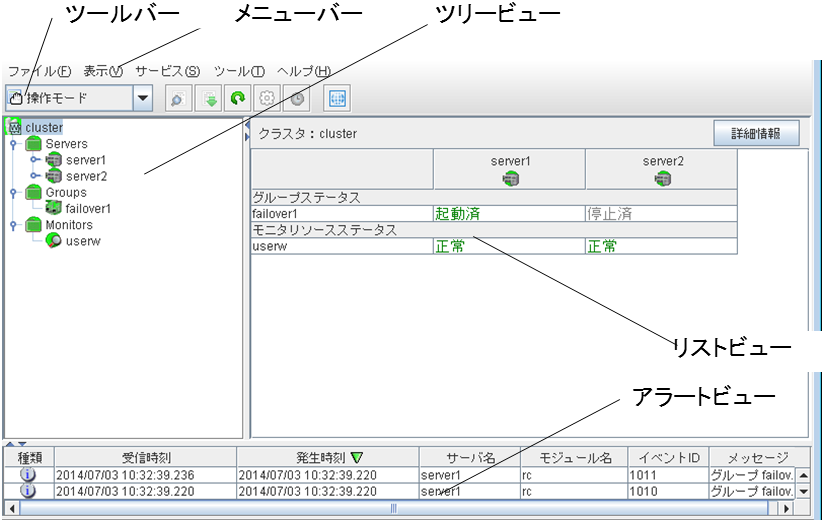Click the 詳細情報 button
824x522 pixels.
click(x=755, y=133)
